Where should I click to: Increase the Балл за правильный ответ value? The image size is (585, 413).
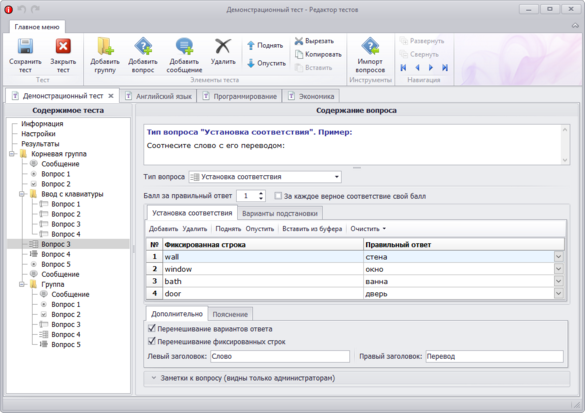click(x=261, y=193)
